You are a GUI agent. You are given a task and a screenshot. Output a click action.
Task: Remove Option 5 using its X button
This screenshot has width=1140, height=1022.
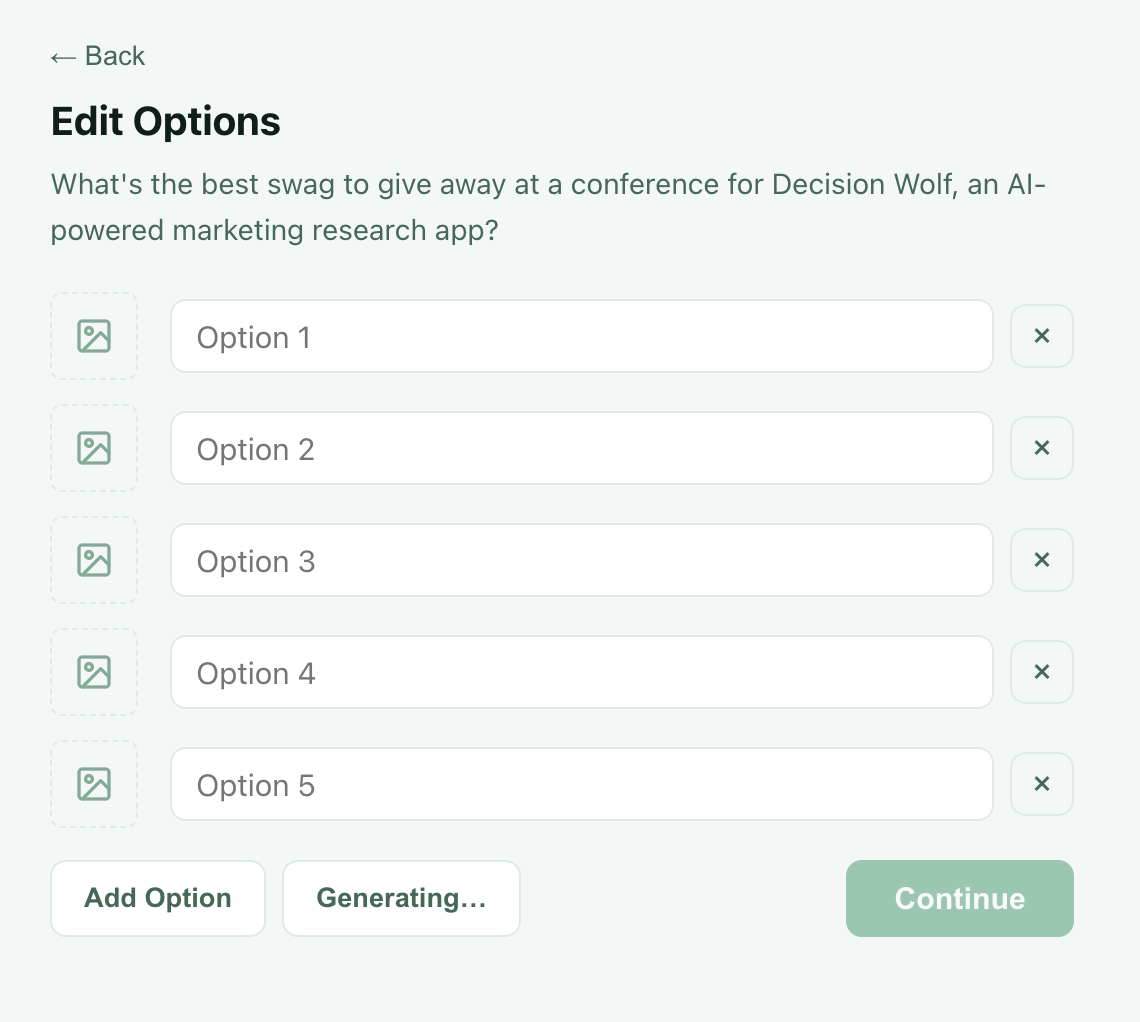tap(1041, 784)
